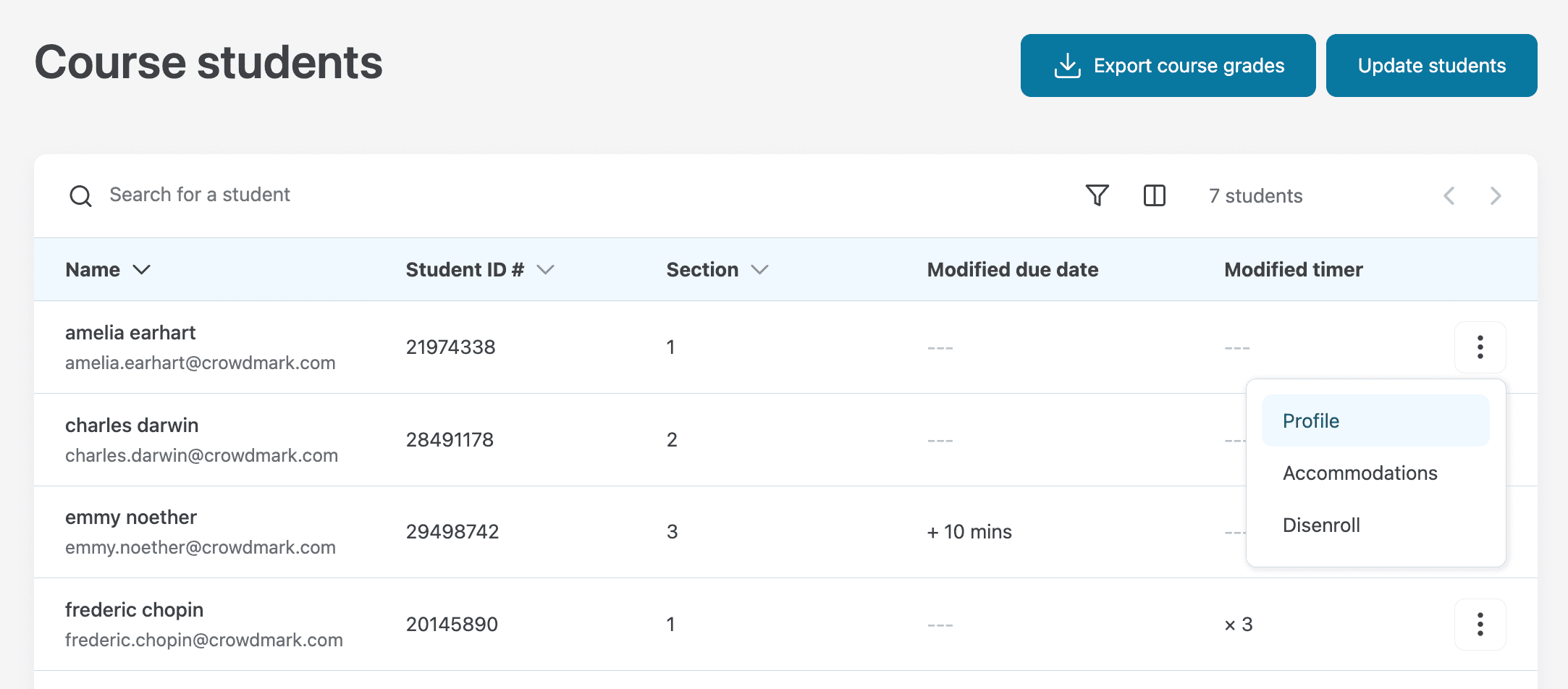Sort by Student ID # chevron

pos(545,269)
